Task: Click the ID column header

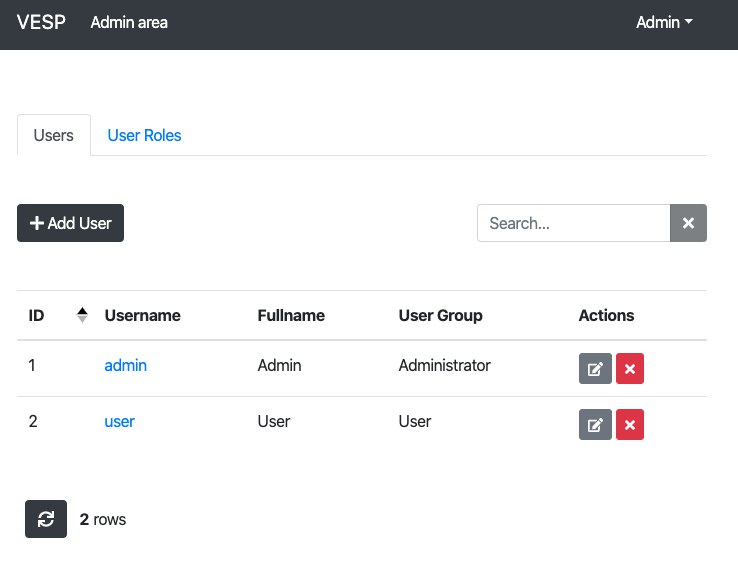Action: click(x=36, y=315)
